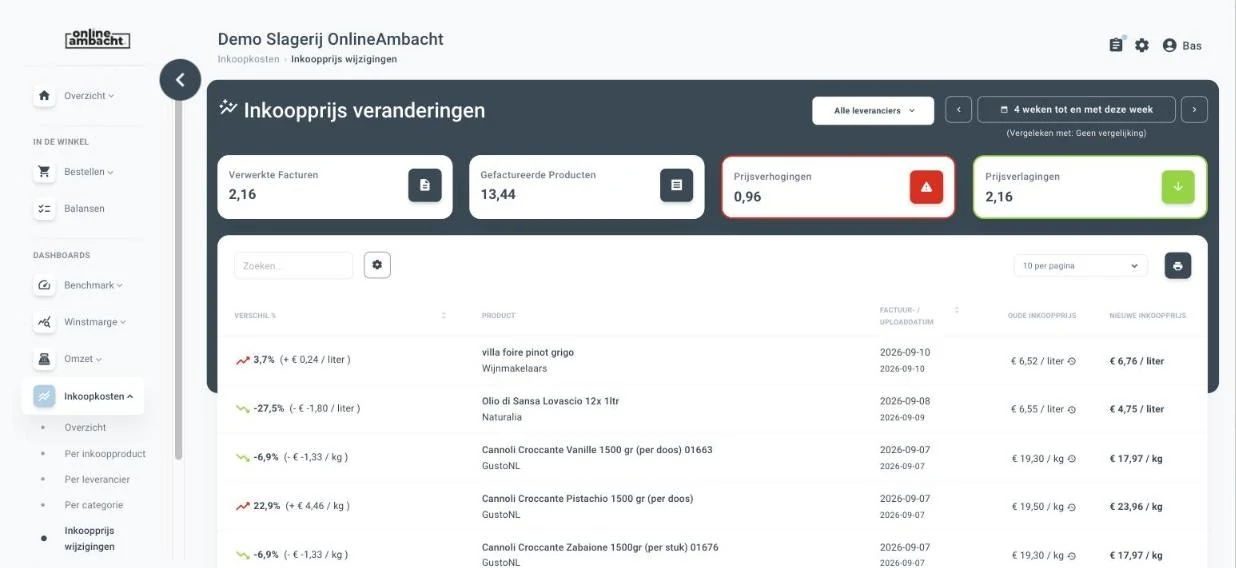
Task: Click history icon next to € 6,52 / liter
Action: pyautogui.click(x=1072, y=361)
